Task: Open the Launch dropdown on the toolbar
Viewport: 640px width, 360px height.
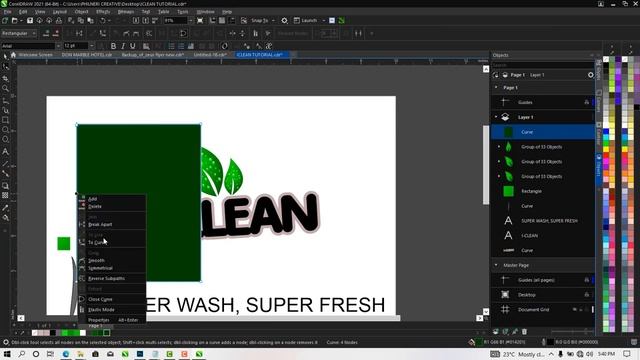Action: coord(324,20)
